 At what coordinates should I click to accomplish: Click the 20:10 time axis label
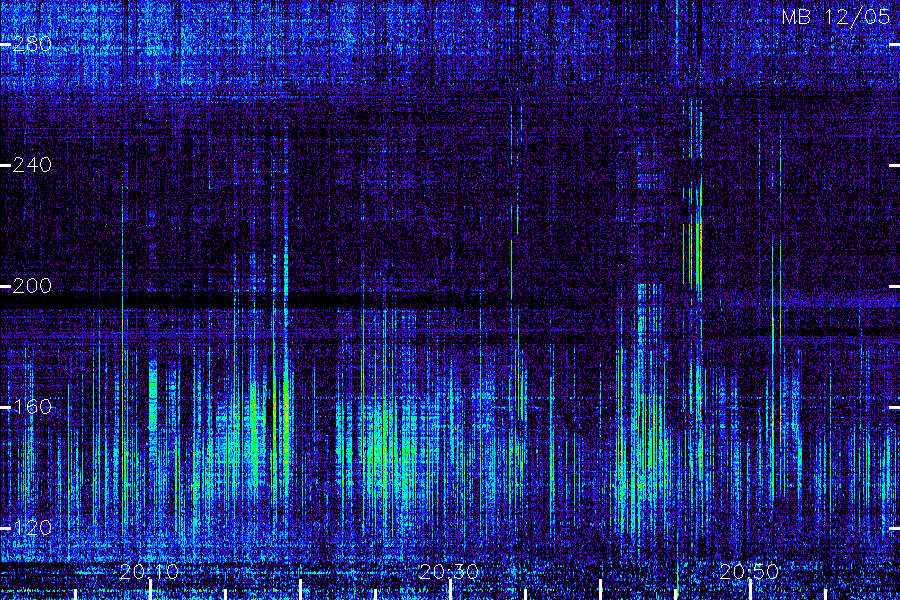(x=149, y=572)
